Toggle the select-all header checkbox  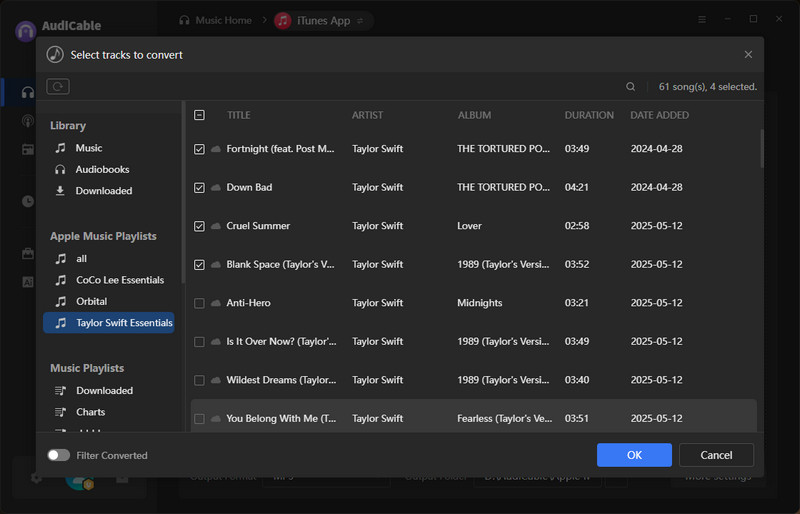pyautogui.click(x=199, y=115)
